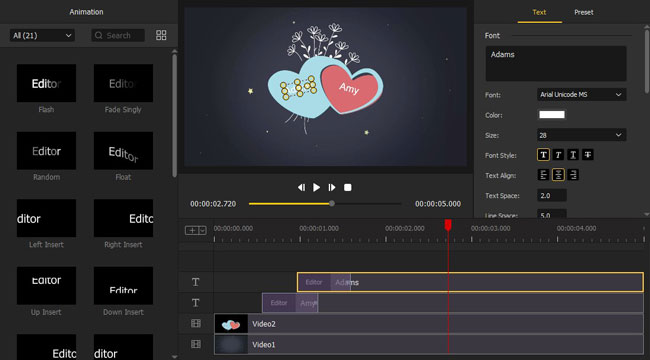Align text to the right
This screenshot has height=360, width=650.
573,175
